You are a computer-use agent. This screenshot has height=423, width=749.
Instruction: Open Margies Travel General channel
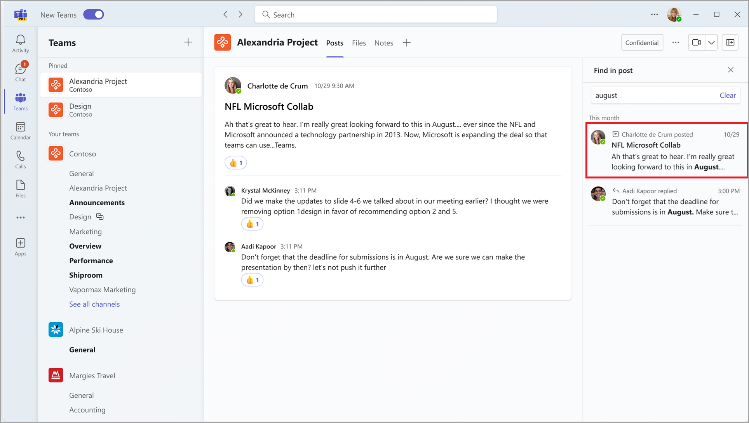[81, 395]
